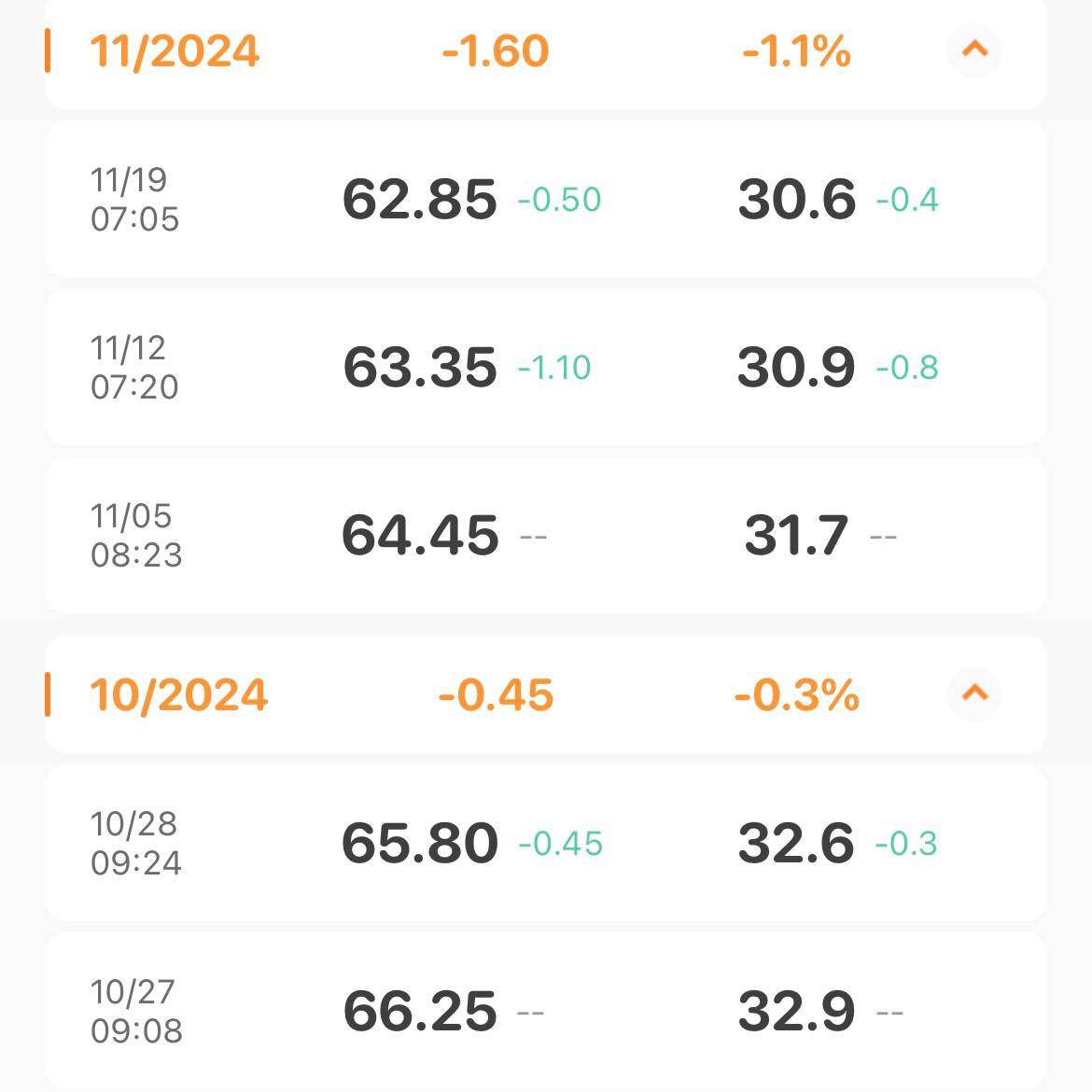Collapse the 10/2024 section chevron
Image resolution: width=1092 pixels, height=1092 pixels.
click(x=974, y=693)
